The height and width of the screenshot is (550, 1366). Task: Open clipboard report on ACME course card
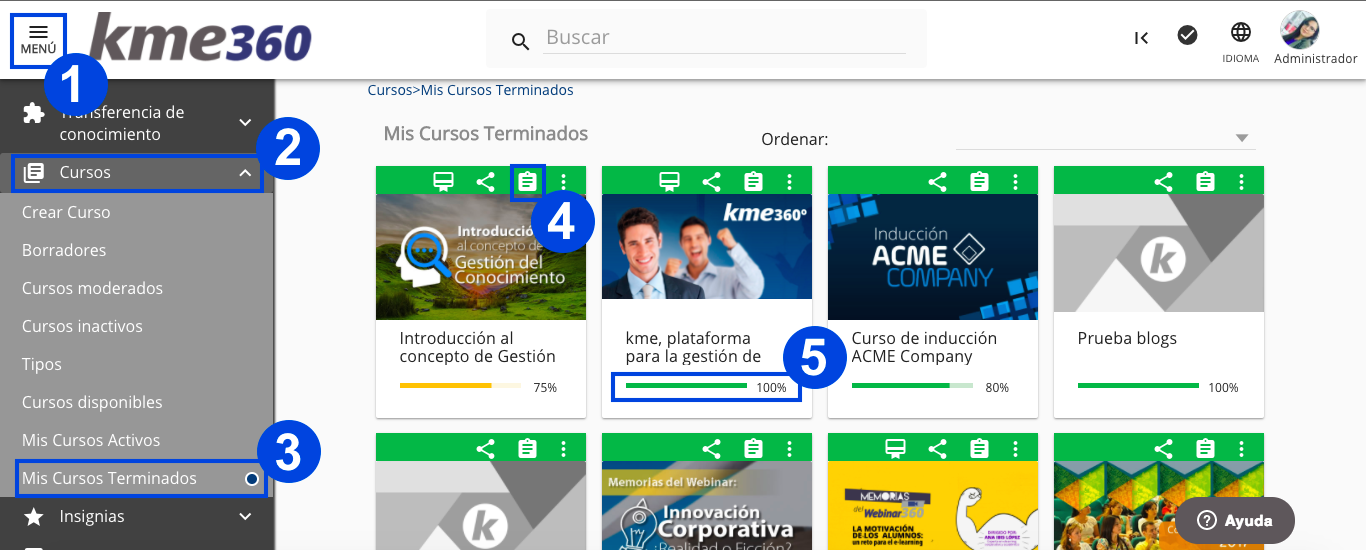[x=979, y=181]
